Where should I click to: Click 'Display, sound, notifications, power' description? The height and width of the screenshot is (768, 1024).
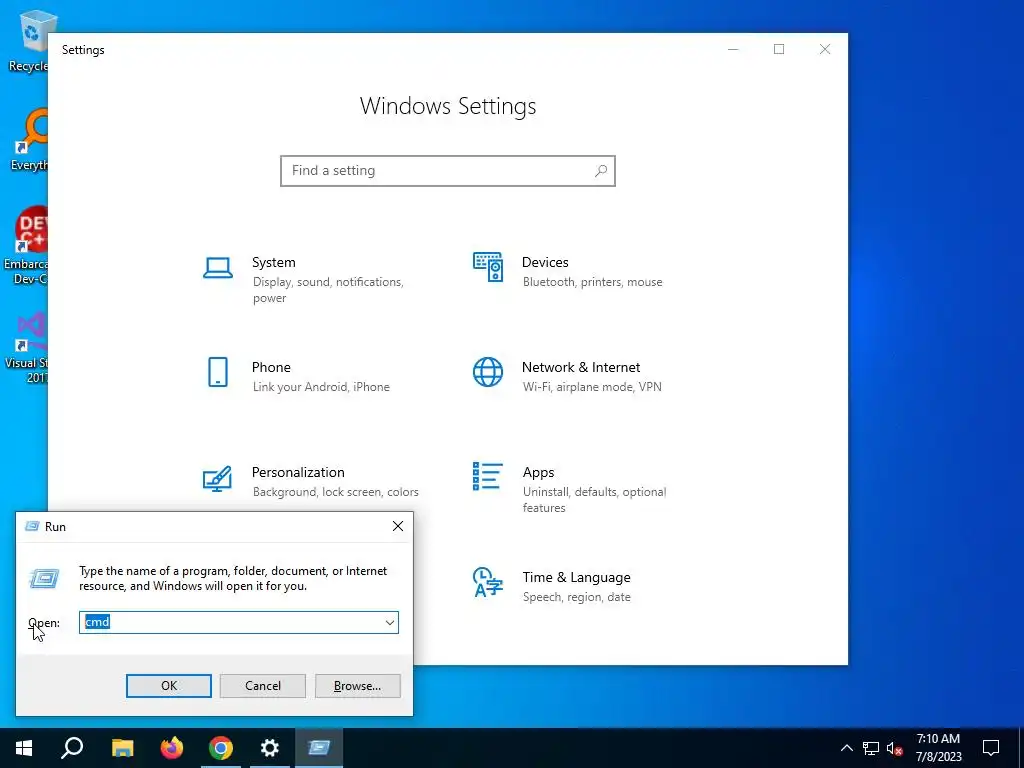pos(328,290)
